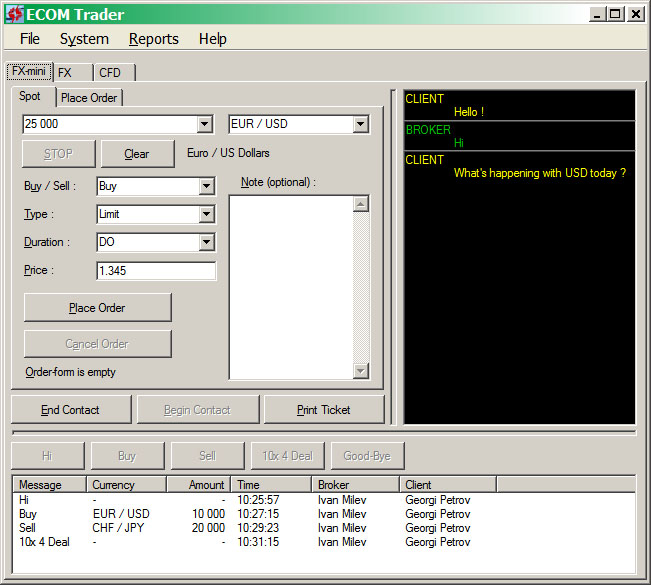This screenshot has width=651, height=585.
Task: Click the Amount column header
Action: pos(198,485)
